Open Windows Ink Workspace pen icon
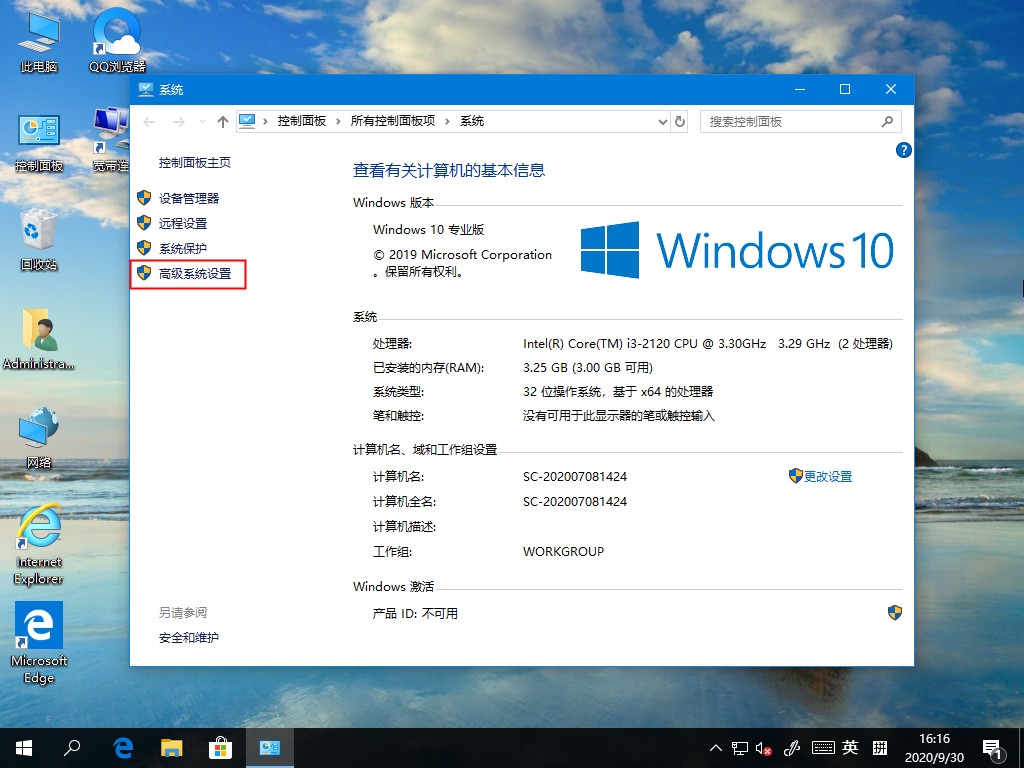Viewport: 1024px width, 768px height. point(793,747)
